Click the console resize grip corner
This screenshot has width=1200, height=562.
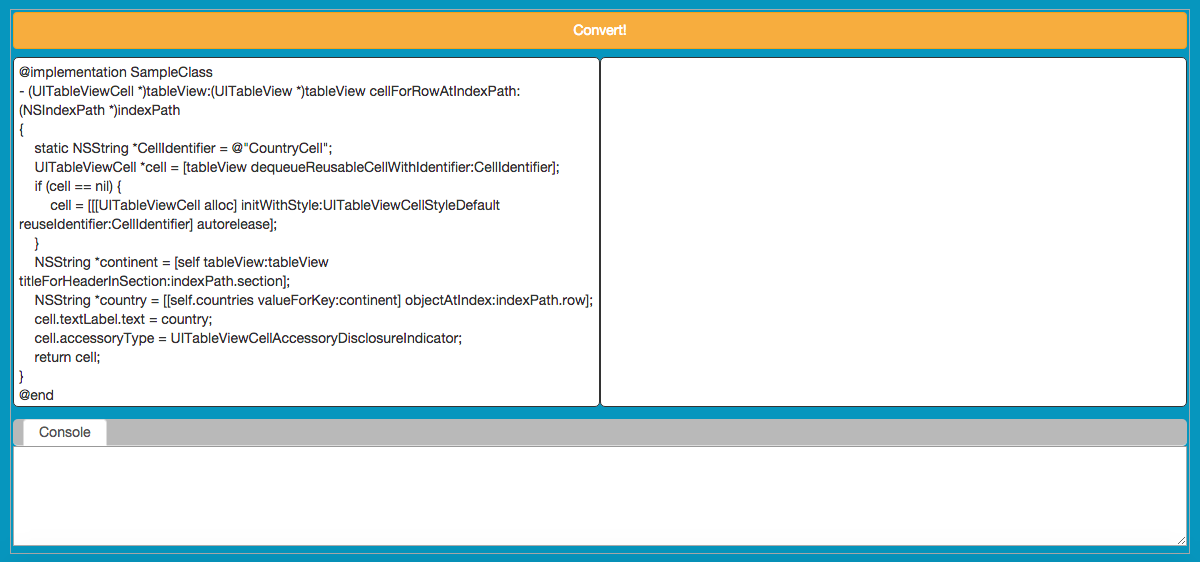[x=1181, y=540]
